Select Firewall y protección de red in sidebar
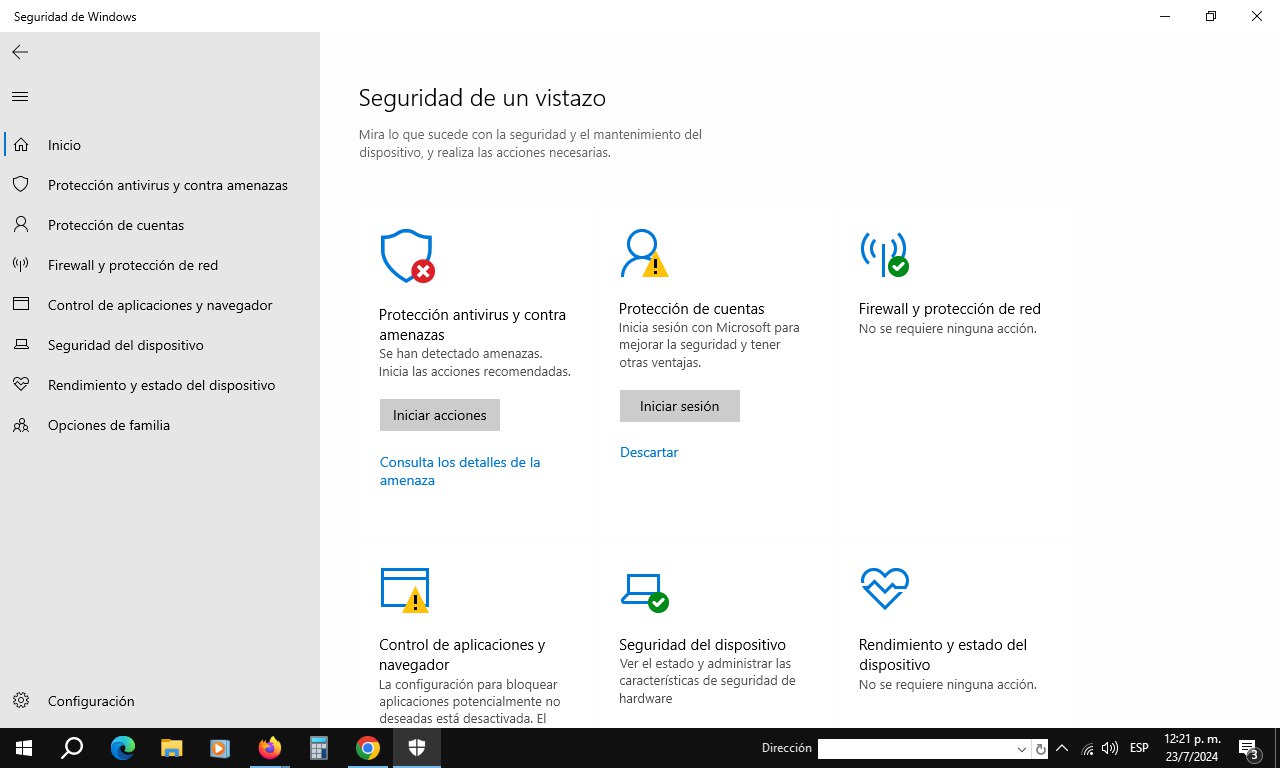1280x768 pixels. (133, 265)
